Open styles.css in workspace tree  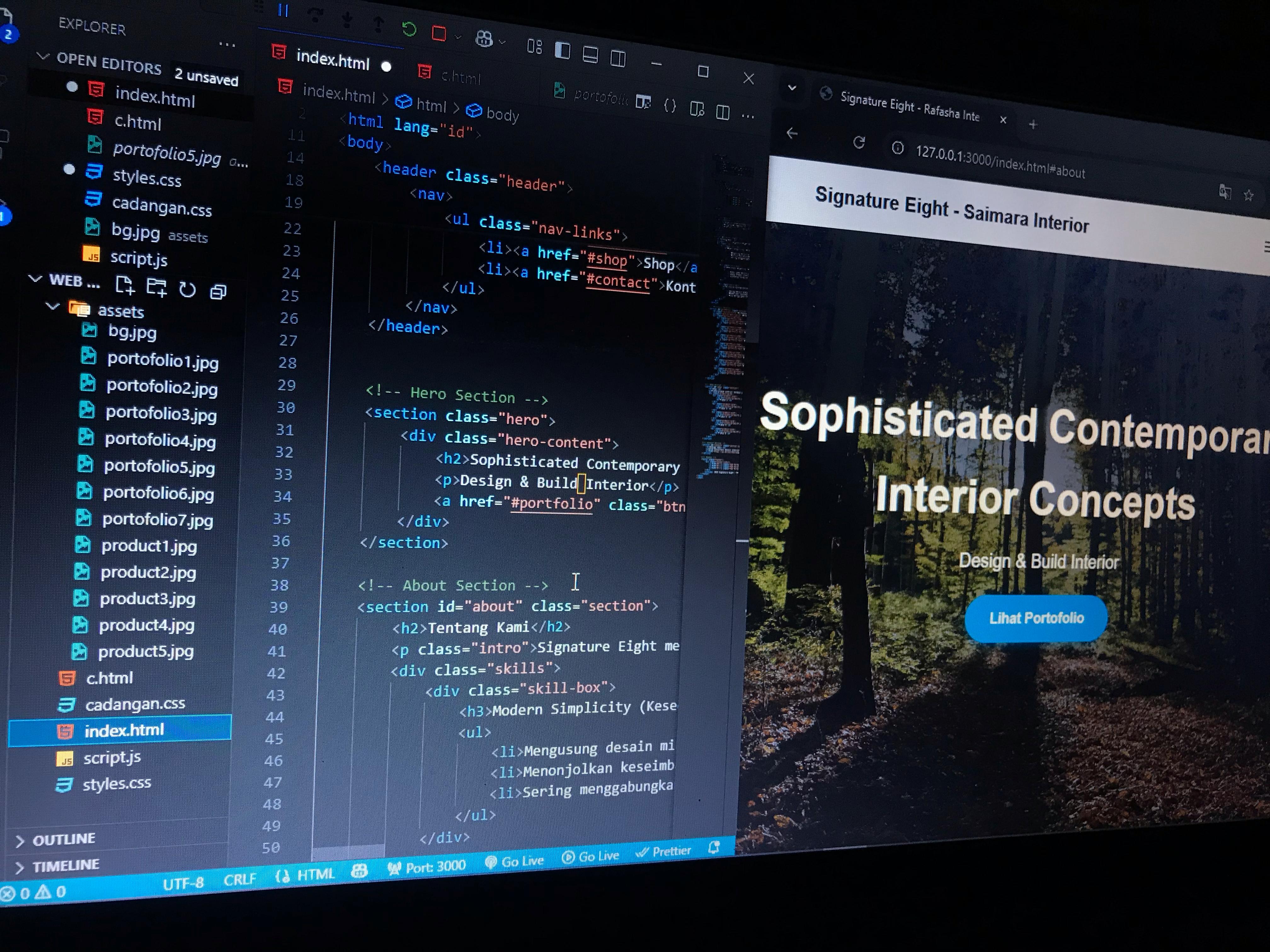(x=117, y=784)
